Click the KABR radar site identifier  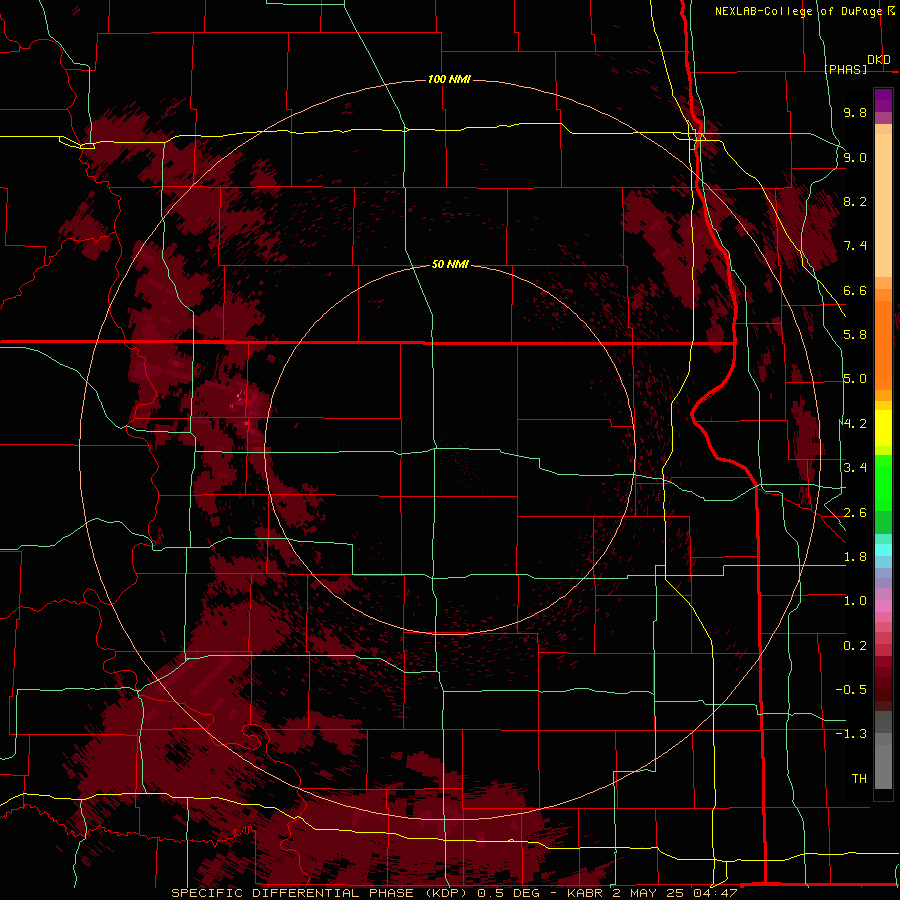[585, 893]
